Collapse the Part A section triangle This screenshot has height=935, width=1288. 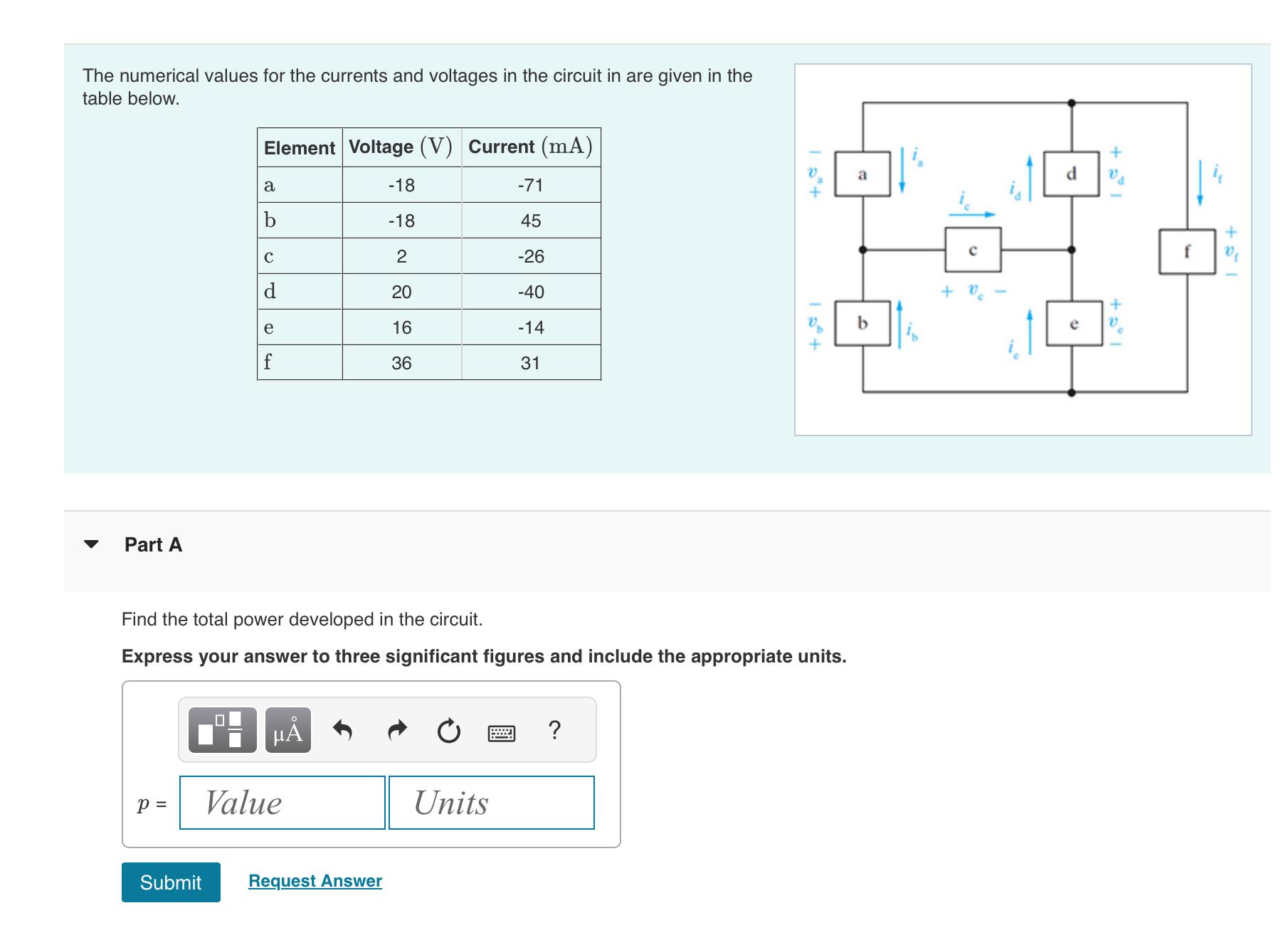pos(91,544)
